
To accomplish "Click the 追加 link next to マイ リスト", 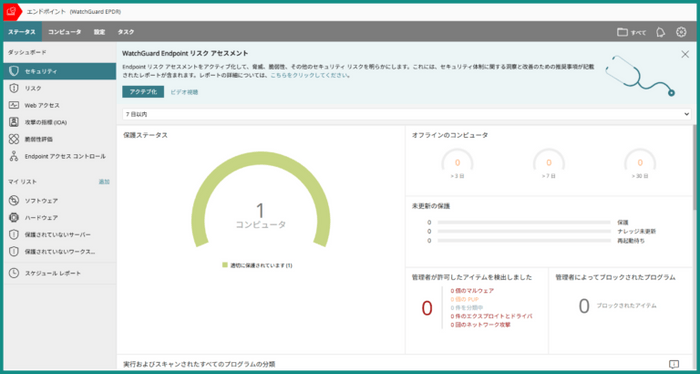I will (x=104, y=182).
